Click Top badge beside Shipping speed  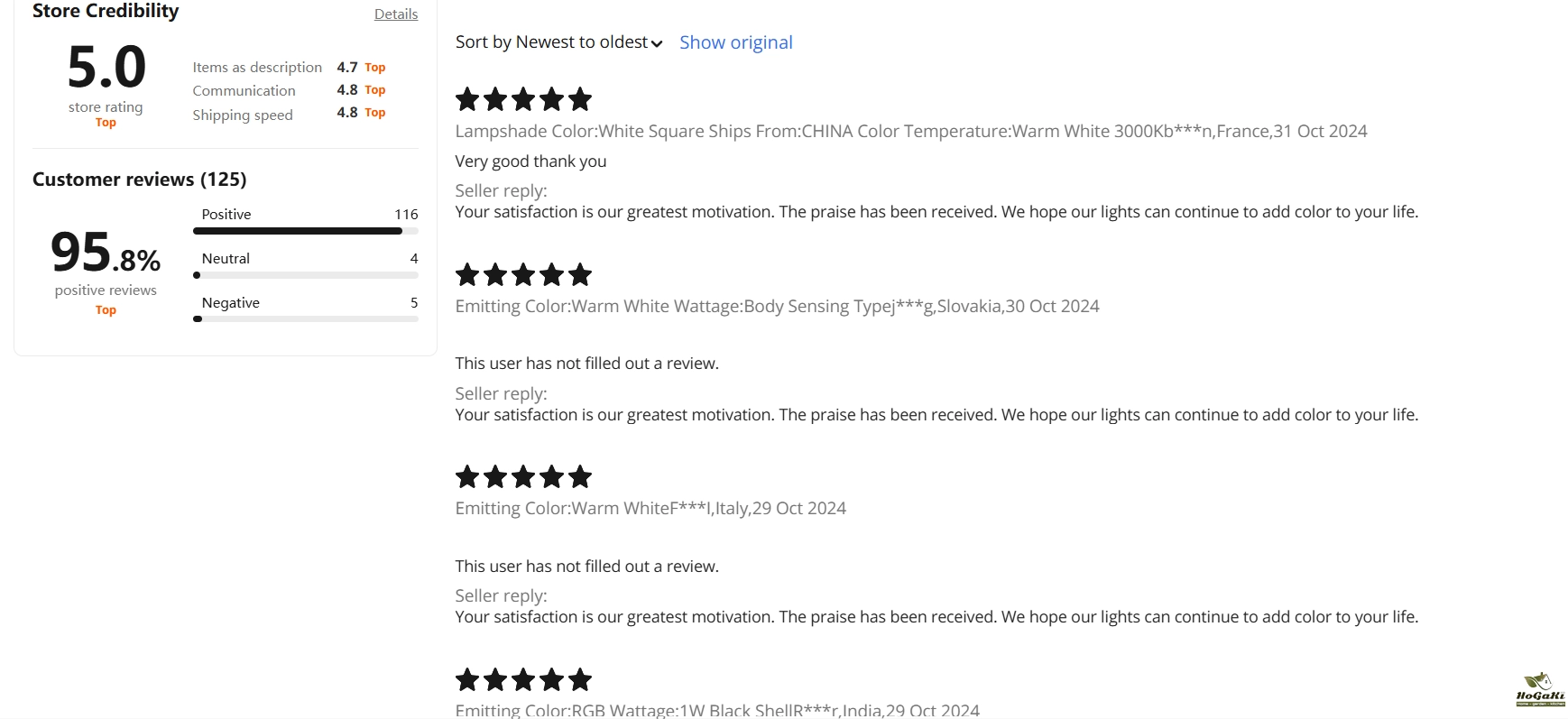[375, 113]
